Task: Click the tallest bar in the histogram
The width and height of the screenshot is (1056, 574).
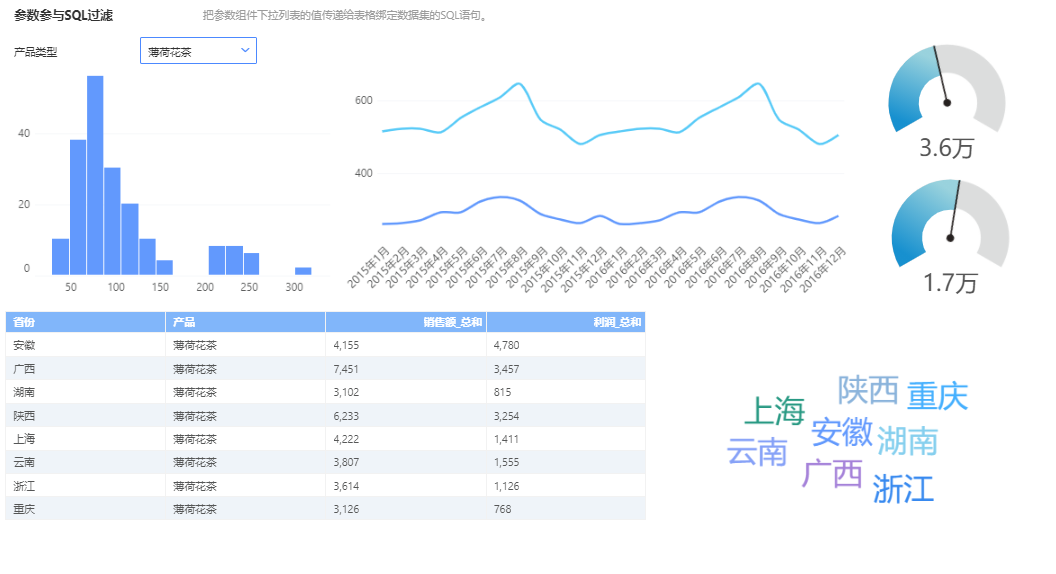Action: coord(95,175)
